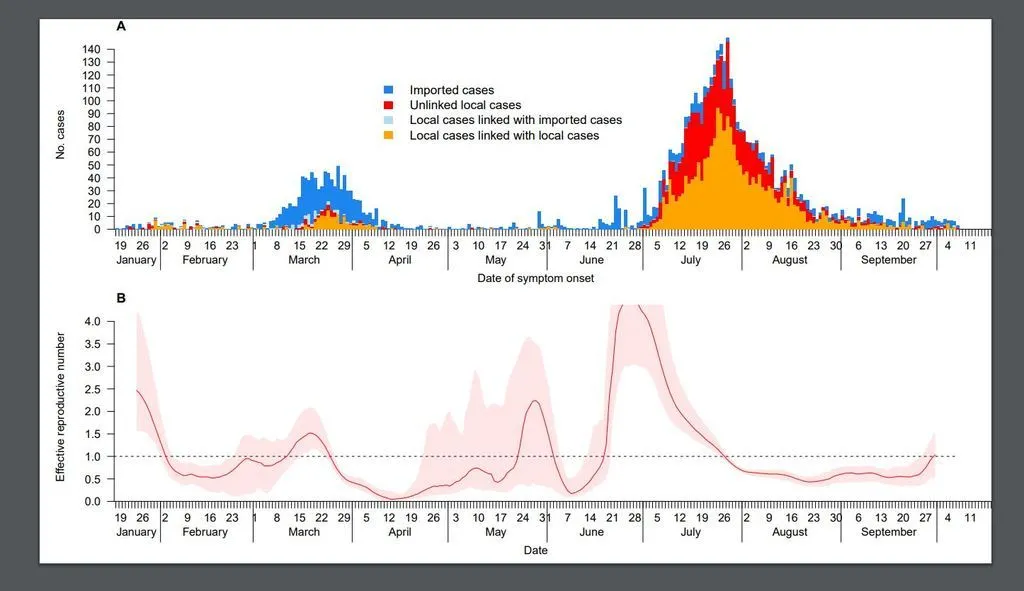Image resolution: width=1024 pixels, height=591 pixels.
Task: Click the 'May' month label in panel A
Action: (x=496, y=260)
